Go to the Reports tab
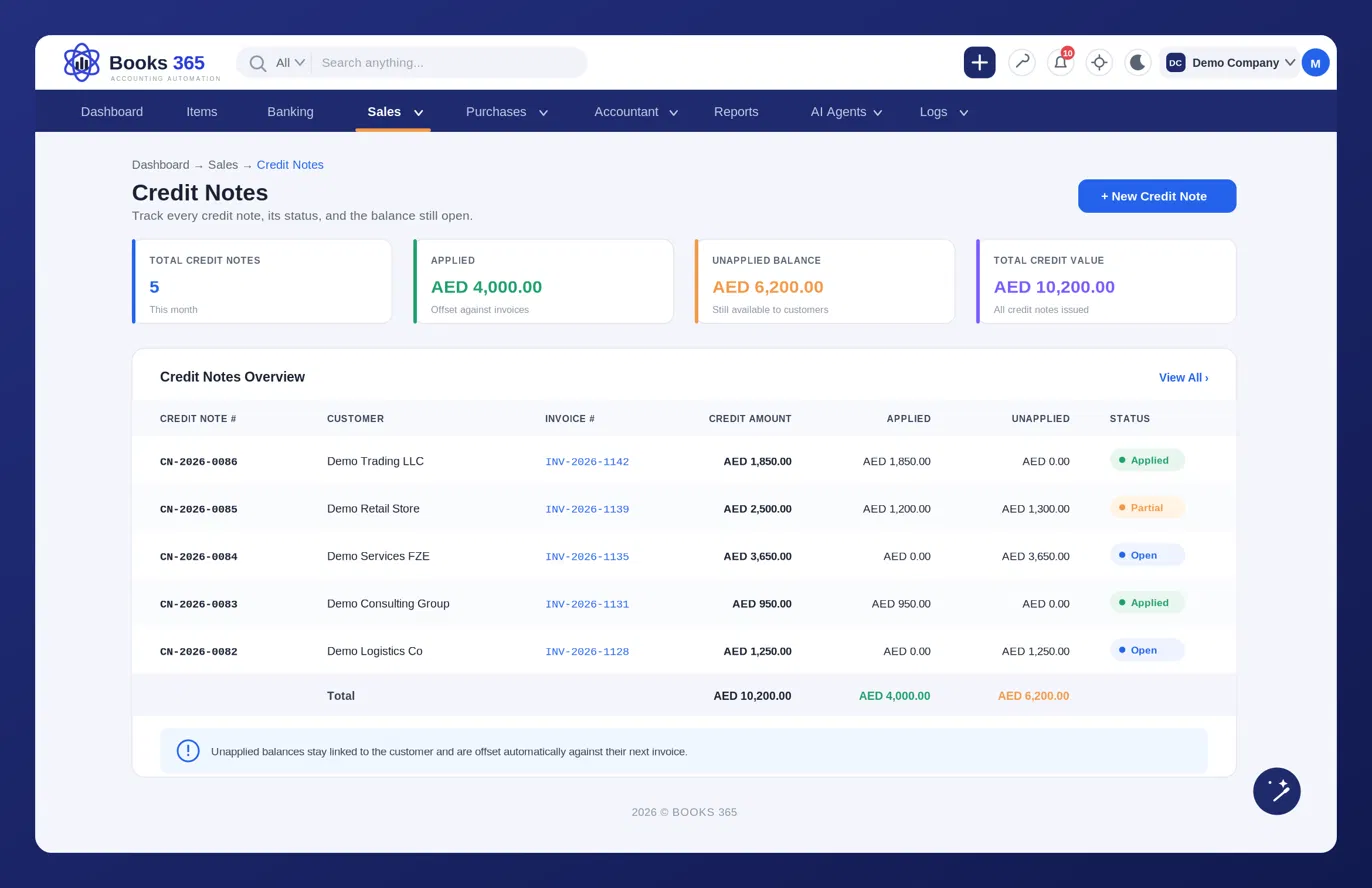The image size is (1372, 888). pos(736,112)
